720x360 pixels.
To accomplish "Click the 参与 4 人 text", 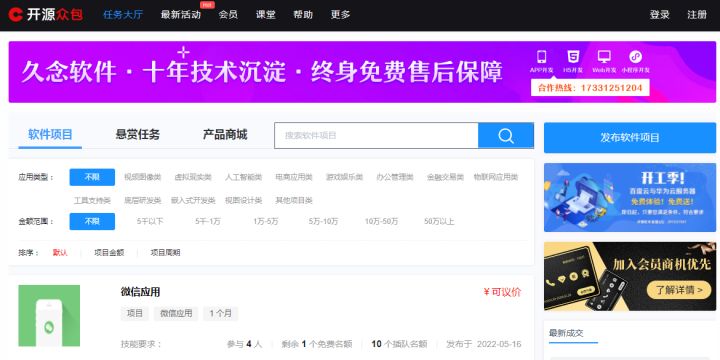I will point(245,344).
